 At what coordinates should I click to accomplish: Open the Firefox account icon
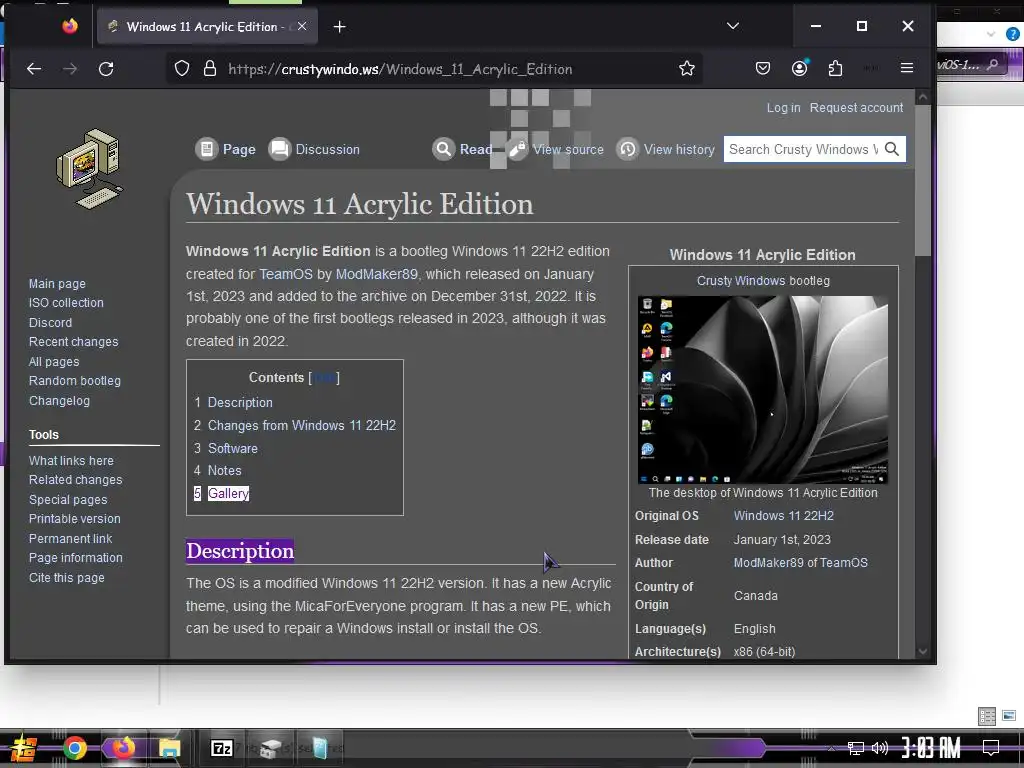pyautogui.click(x=799, y=68)
